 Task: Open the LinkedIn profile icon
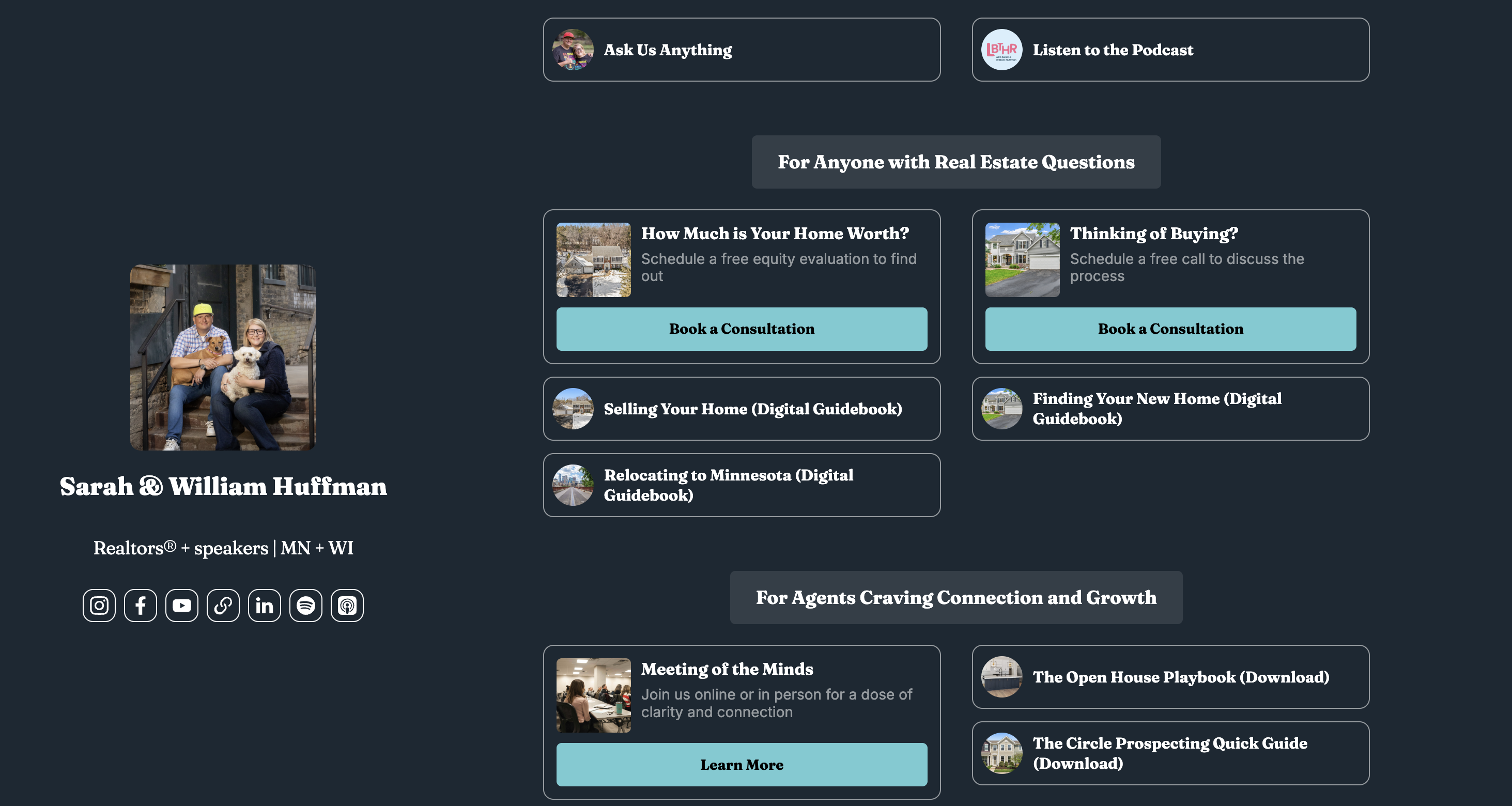(264, 605)
